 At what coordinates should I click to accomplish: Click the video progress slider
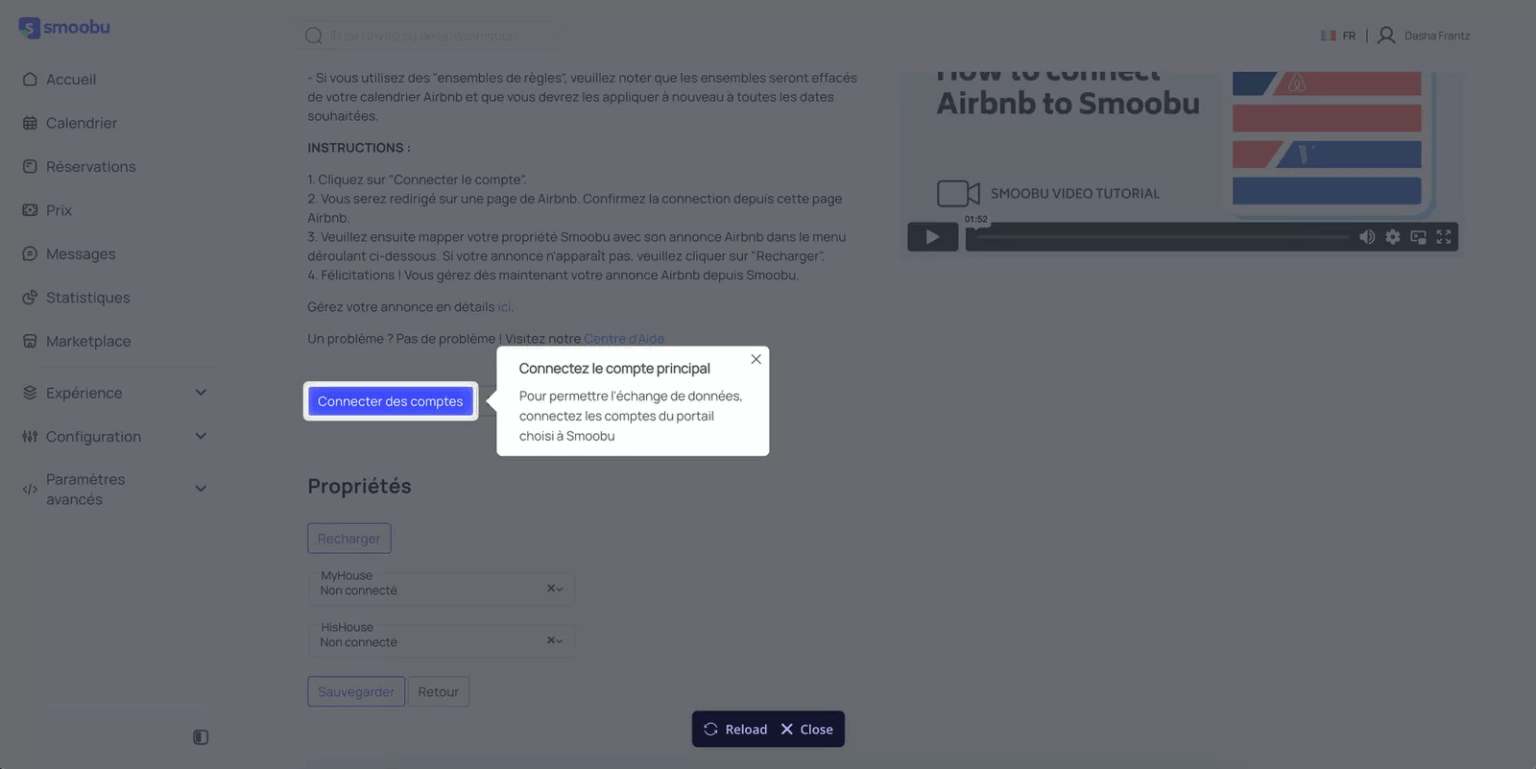pos(1160,237)
